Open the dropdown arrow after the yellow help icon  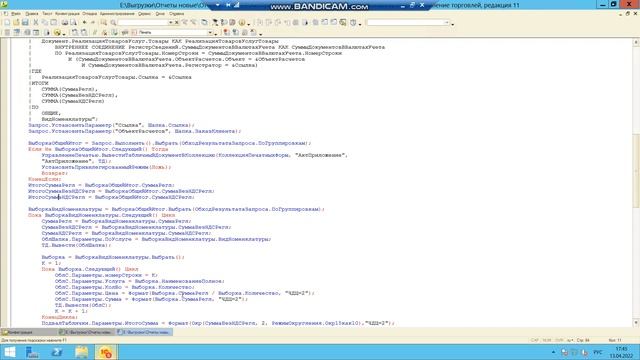[x=249, y=24]
